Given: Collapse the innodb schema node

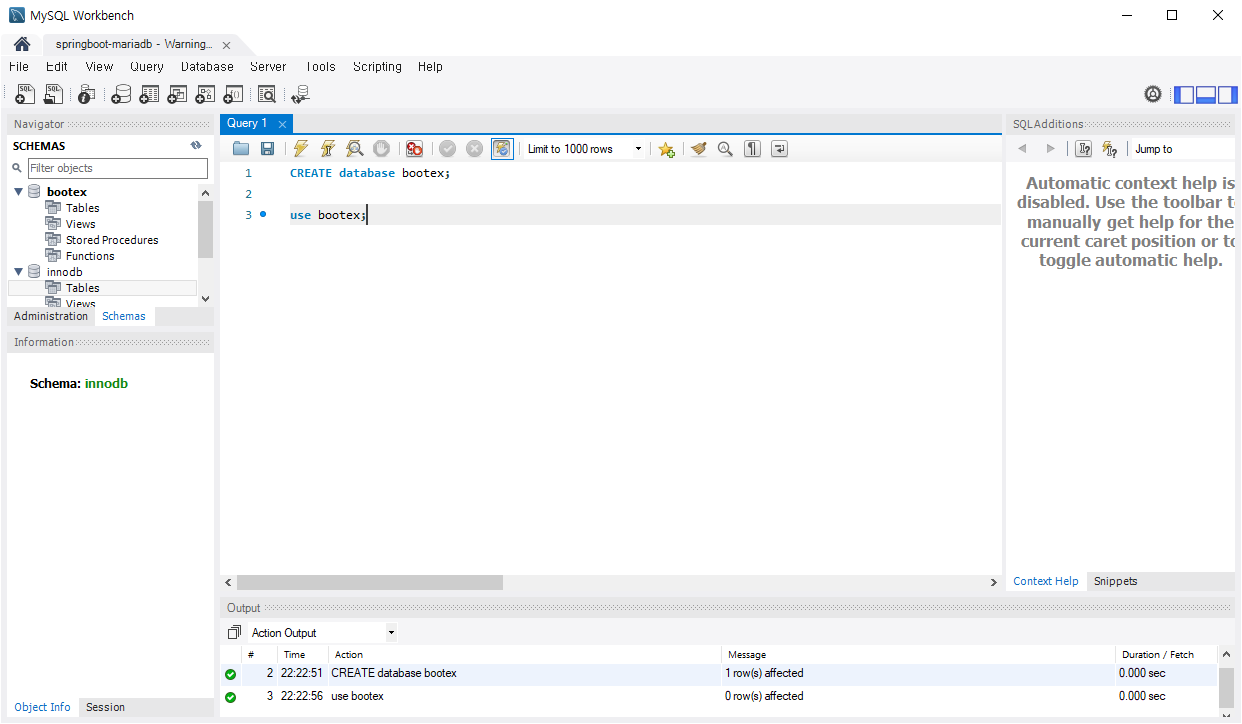Looking at the screenshot, I should click(18, 272).
